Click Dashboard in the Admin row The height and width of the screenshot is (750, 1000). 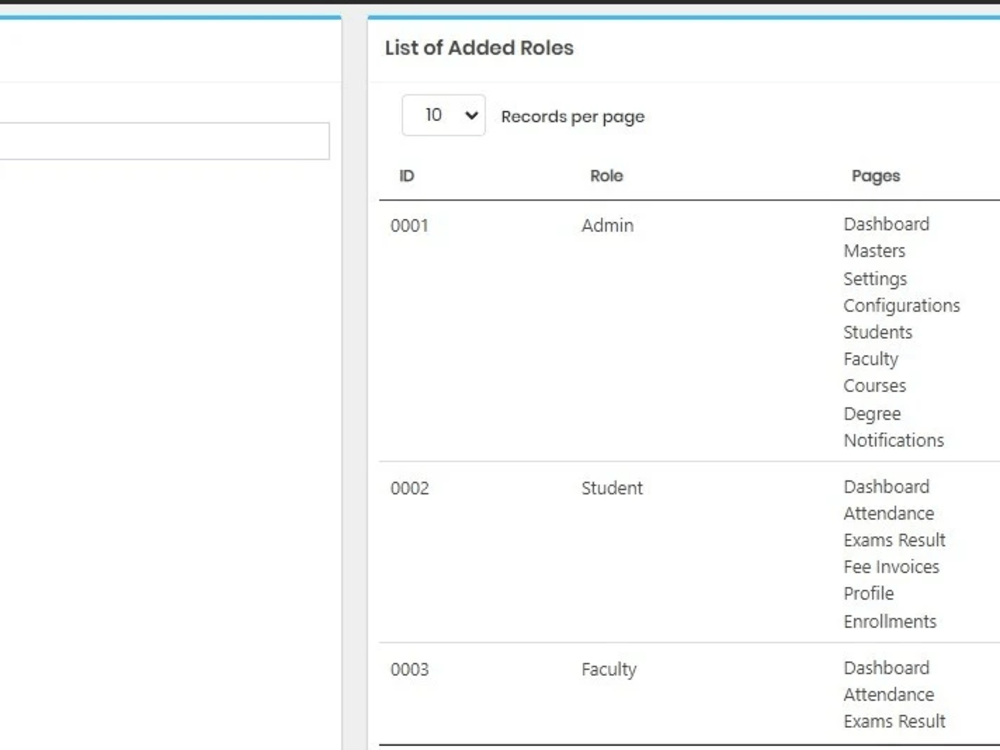886,224
